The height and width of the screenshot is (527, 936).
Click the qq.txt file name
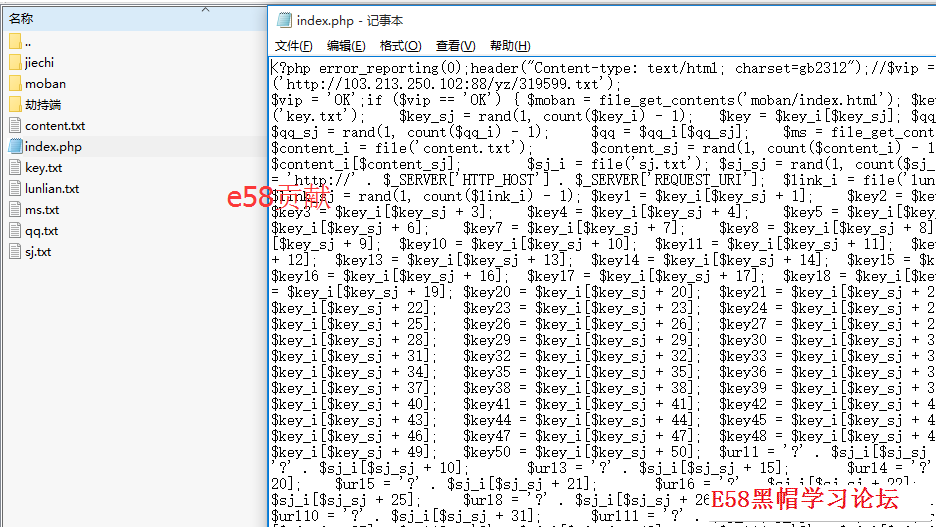[x=41, y=231]
